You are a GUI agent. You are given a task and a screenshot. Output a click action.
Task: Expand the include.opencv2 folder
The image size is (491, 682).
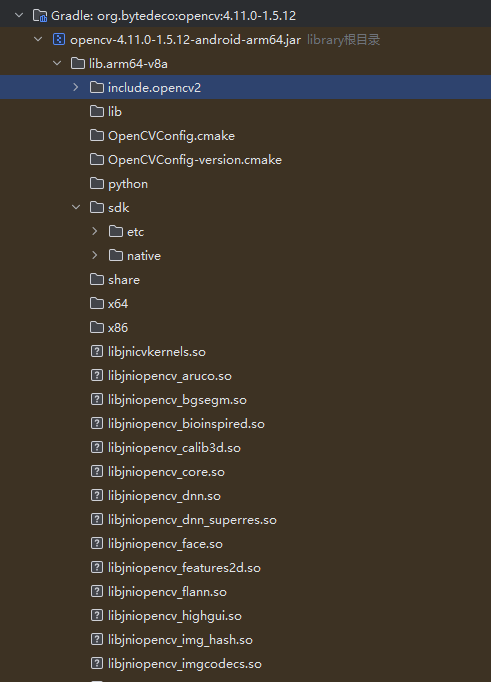(x=76, y=87)
